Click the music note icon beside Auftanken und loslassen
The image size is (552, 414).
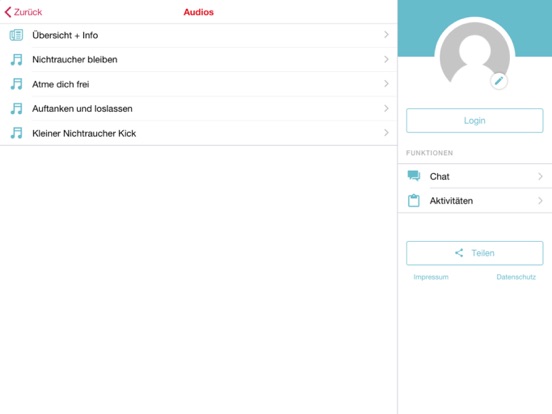pos(16,108)
